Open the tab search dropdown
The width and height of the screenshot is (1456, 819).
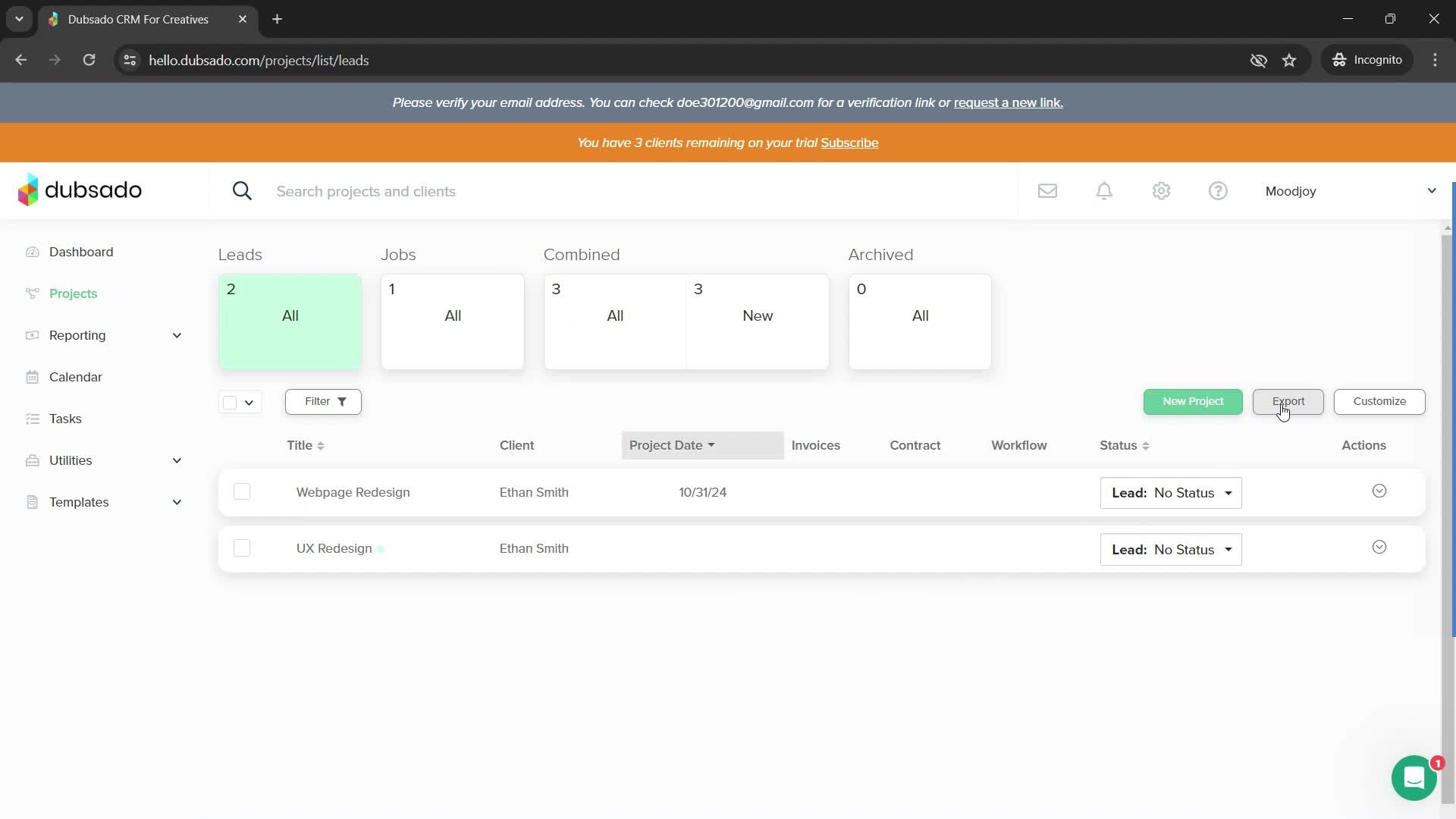[x=19, y=19]
